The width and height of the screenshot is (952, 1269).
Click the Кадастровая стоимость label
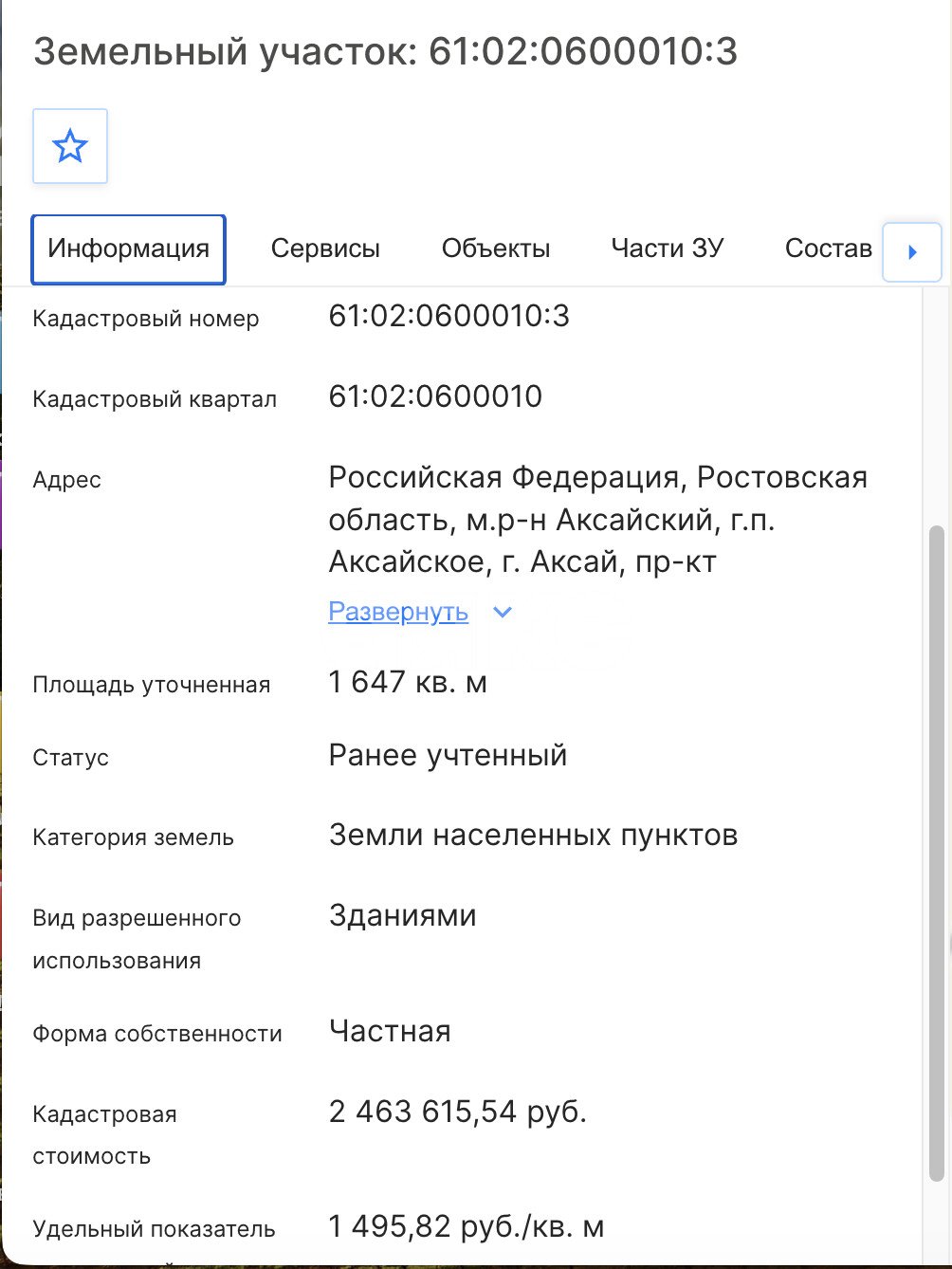tap(104, 1135)
